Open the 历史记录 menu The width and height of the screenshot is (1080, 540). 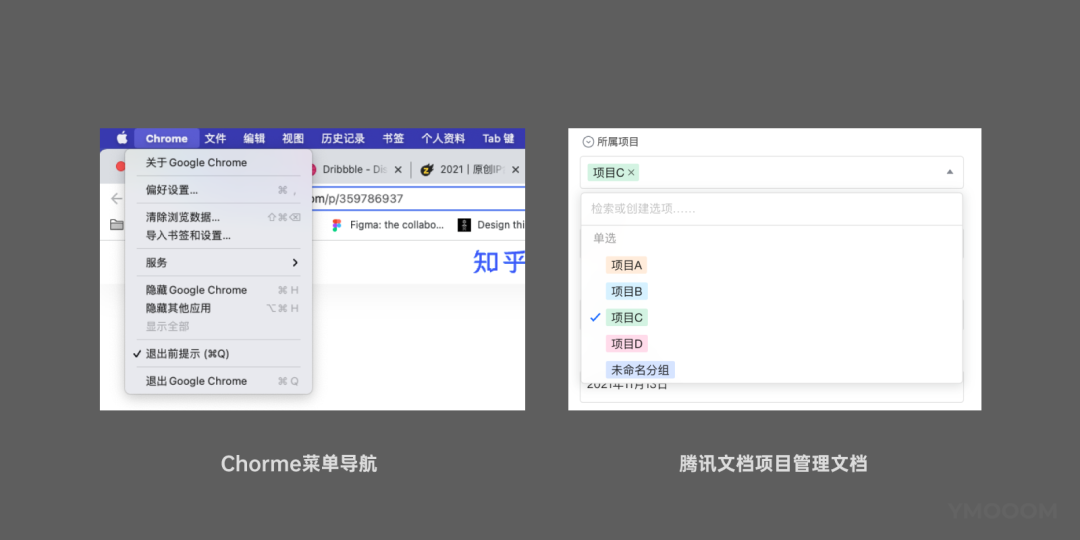[x=342, y=138]
